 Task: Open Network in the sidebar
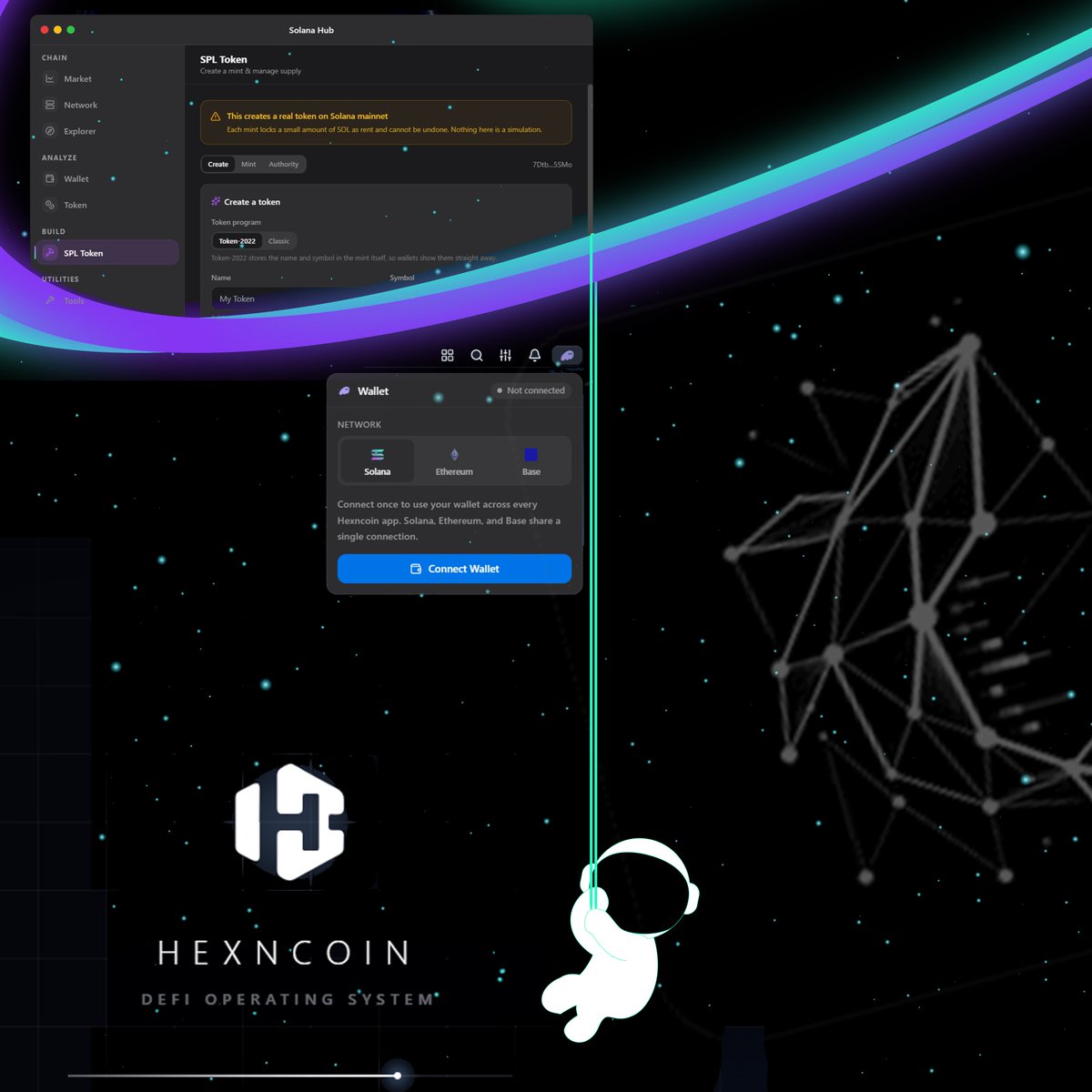pyautogui.click(x=107, y=105)
